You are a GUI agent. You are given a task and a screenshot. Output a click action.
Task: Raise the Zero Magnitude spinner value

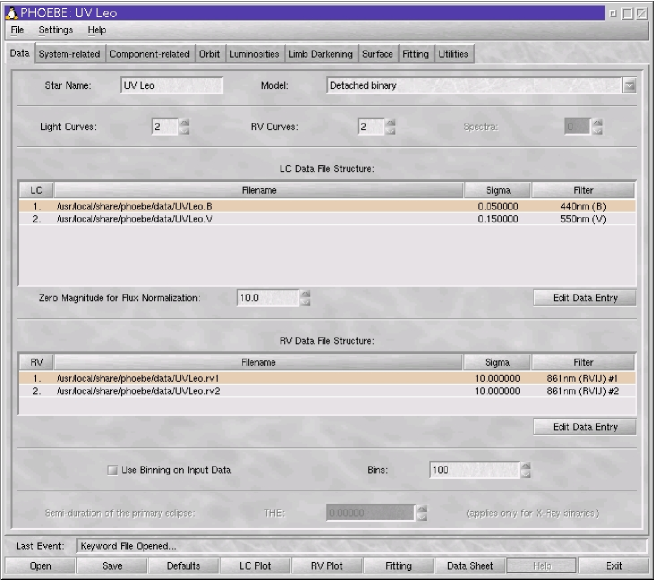pyautogui.click(x=305, y=293)
